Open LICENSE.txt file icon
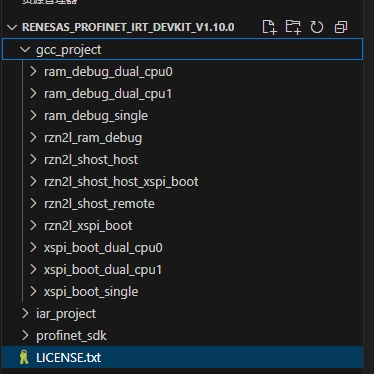Viewport: 374px width, 374px height. click(24, 357)
